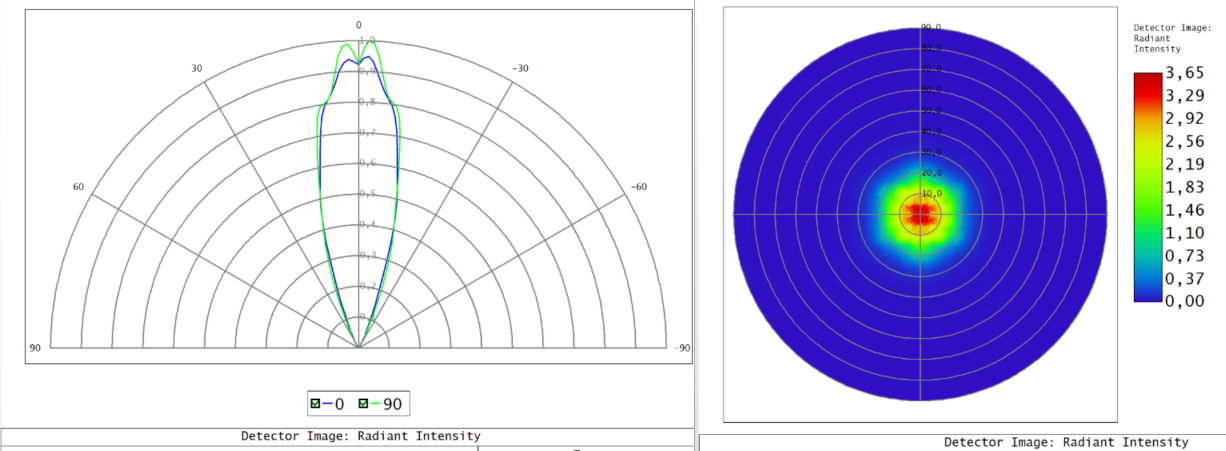Click the legend title 'Detector Image: Radiant Intensity'
1226x451 pixels.
click(1170, 38)
